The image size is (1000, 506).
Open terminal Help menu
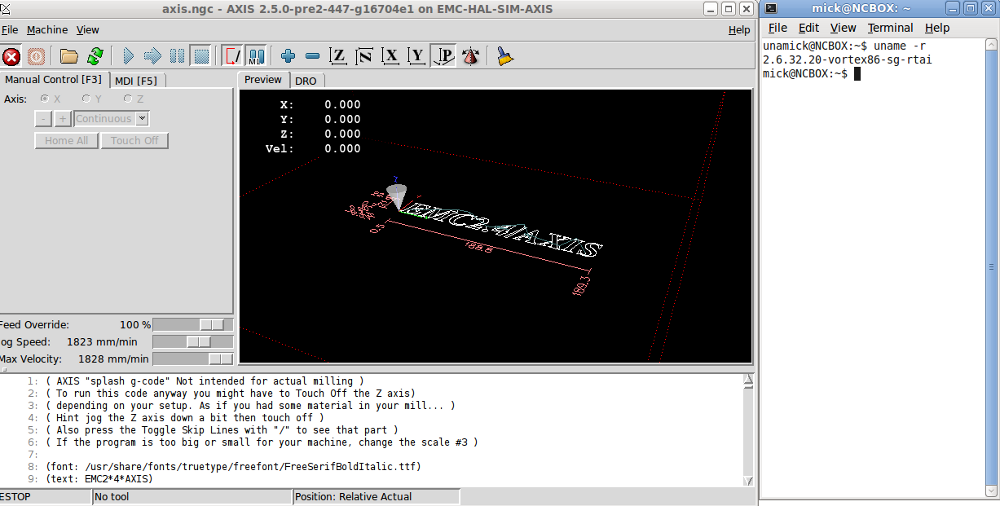tap(937, 28)
